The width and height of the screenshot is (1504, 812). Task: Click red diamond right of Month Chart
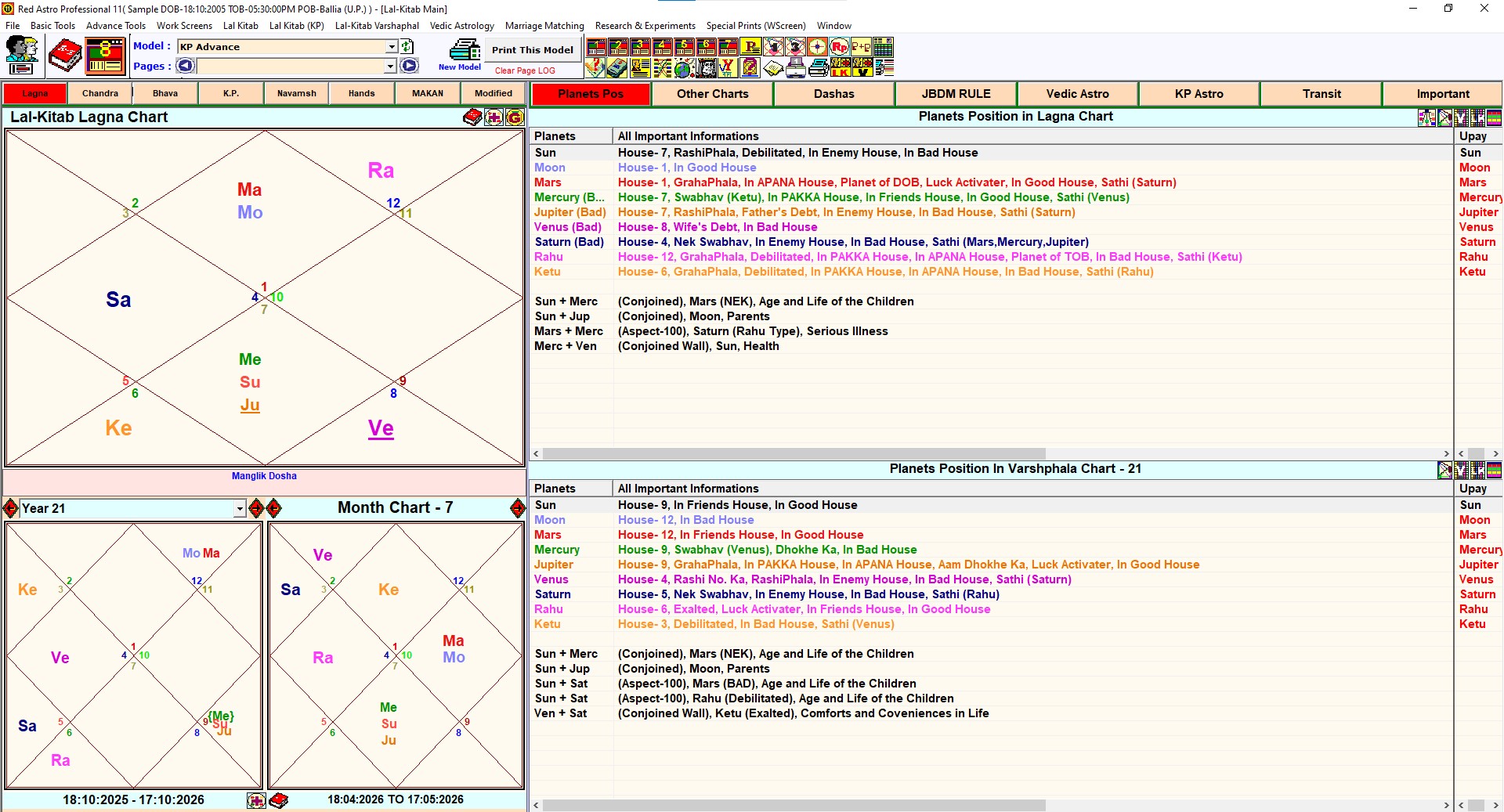518,508
